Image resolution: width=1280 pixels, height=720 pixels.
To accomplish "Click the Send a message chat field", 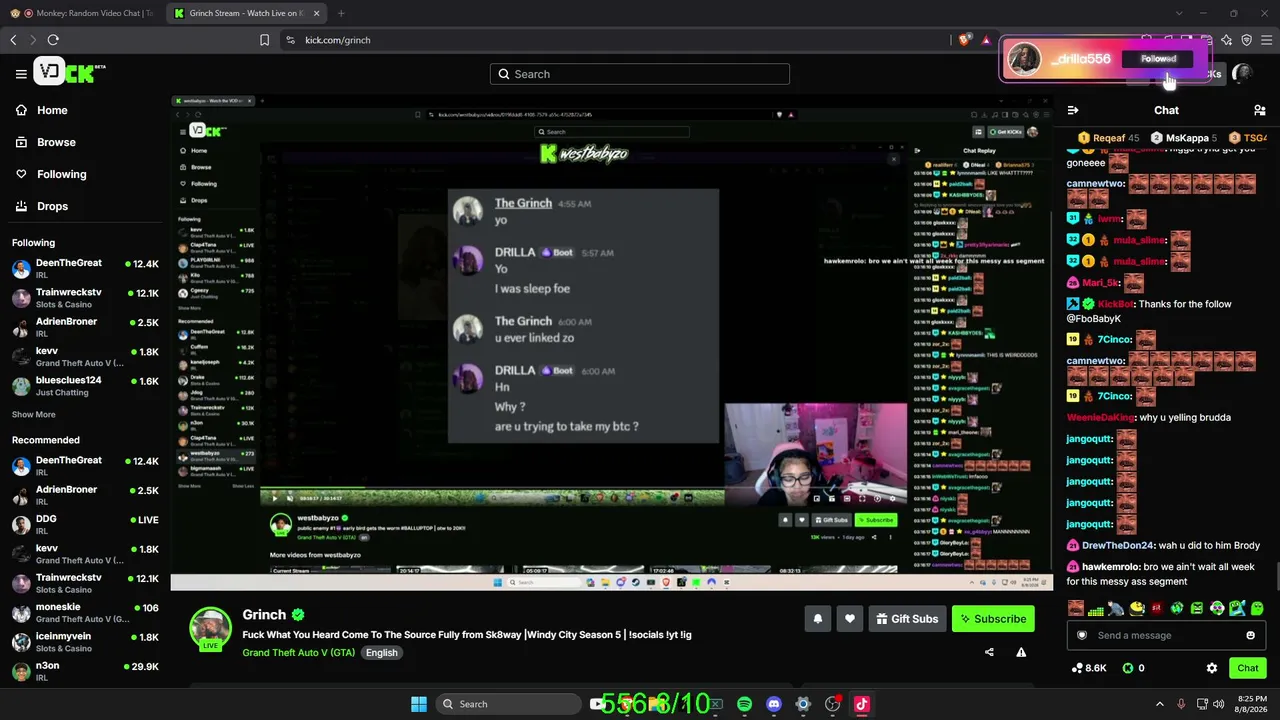I will (1166, 635).
